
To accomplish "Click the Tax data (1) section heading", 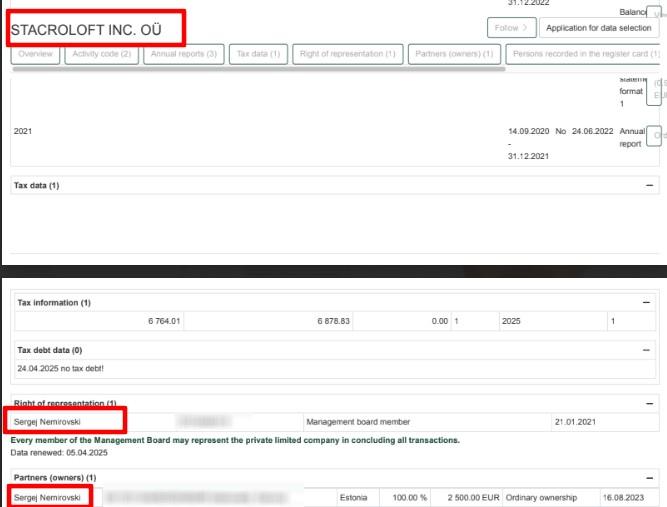I will [37, 185].
